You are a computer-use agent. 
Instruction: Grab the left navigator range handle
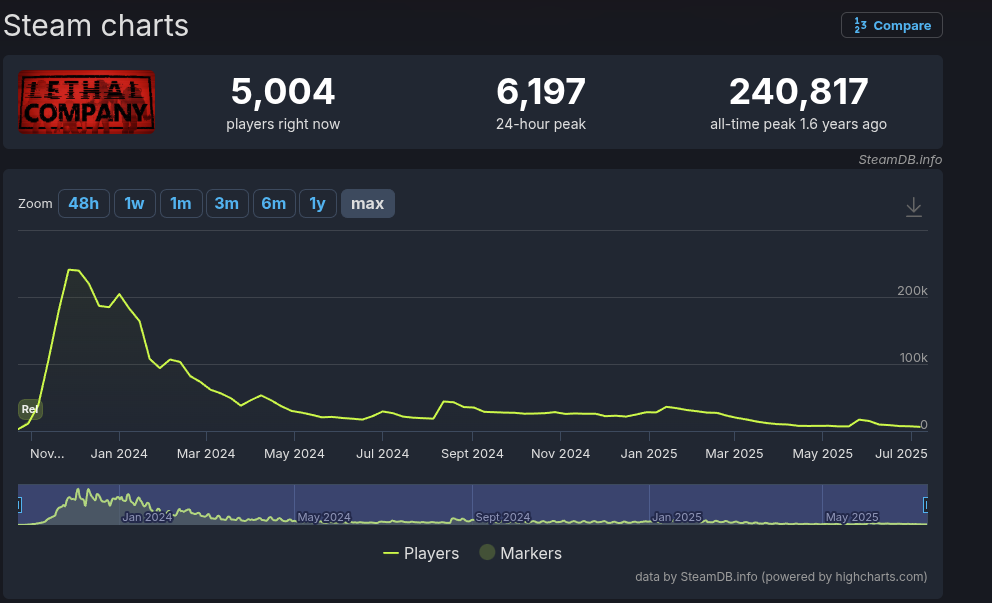(20, 504)
